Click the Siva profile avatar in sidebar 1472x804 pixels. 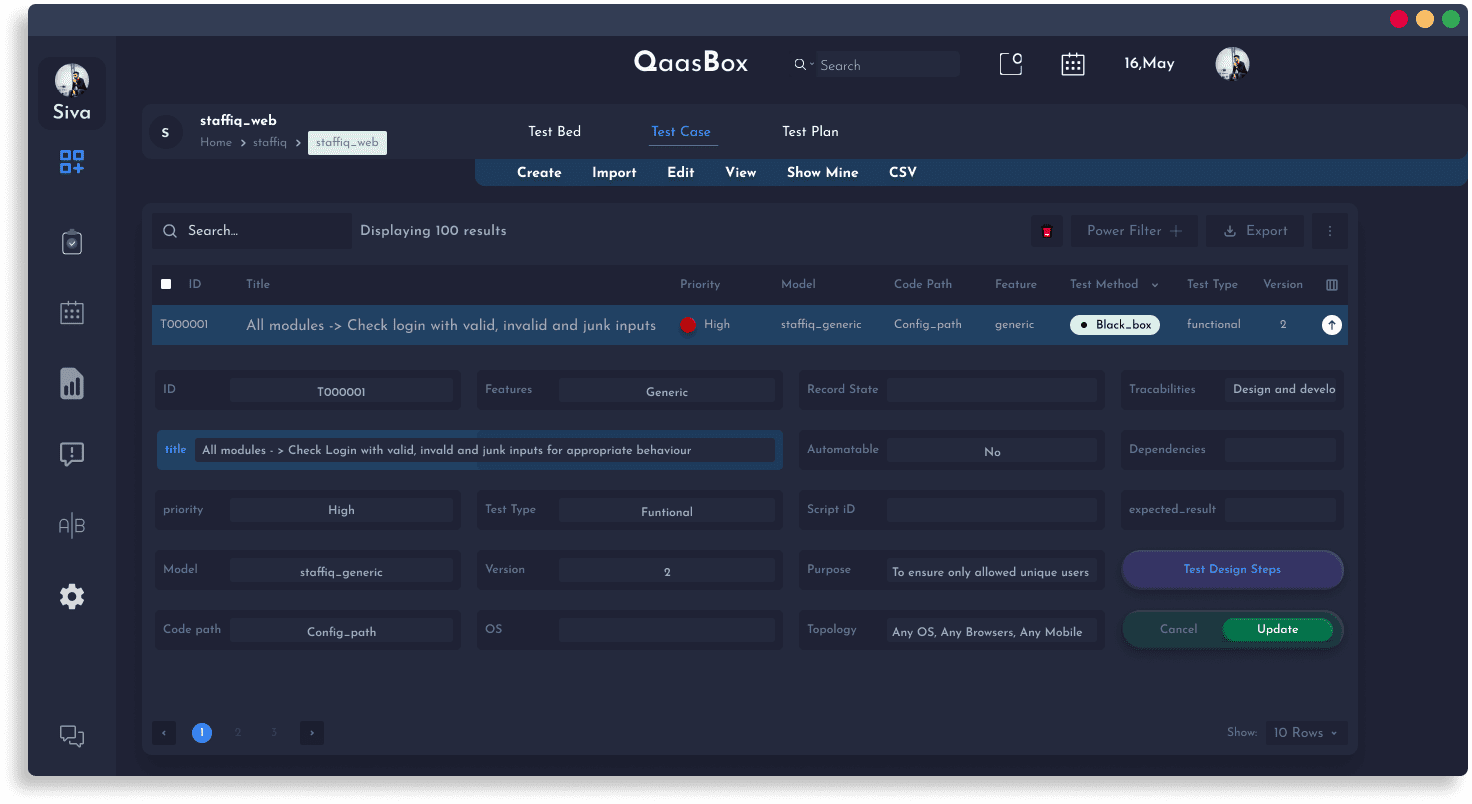(x=72, y=81)
